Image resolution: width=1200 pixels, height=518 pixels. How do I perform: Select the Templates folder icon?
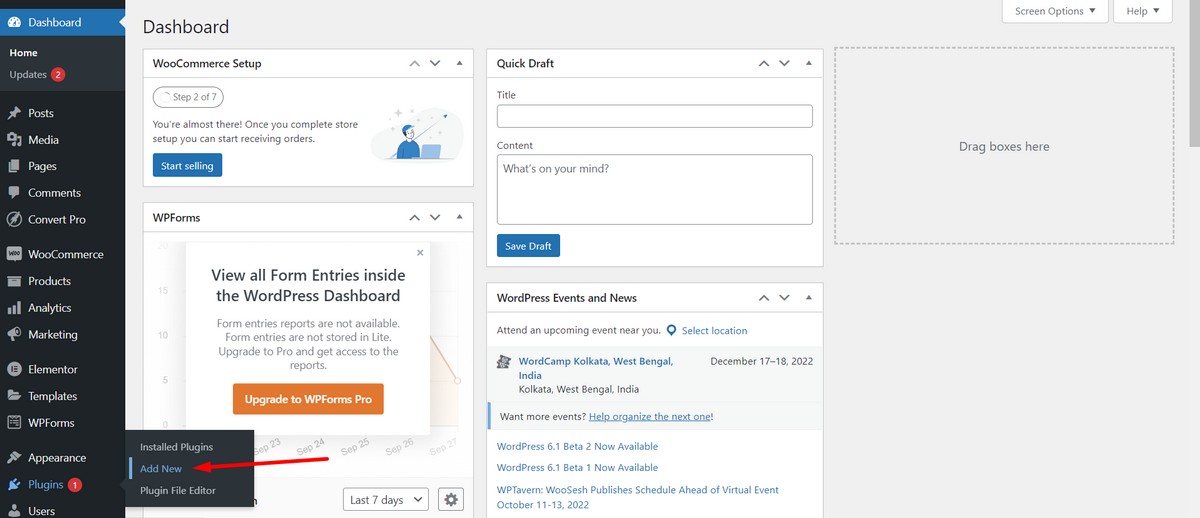coord(14,396)
